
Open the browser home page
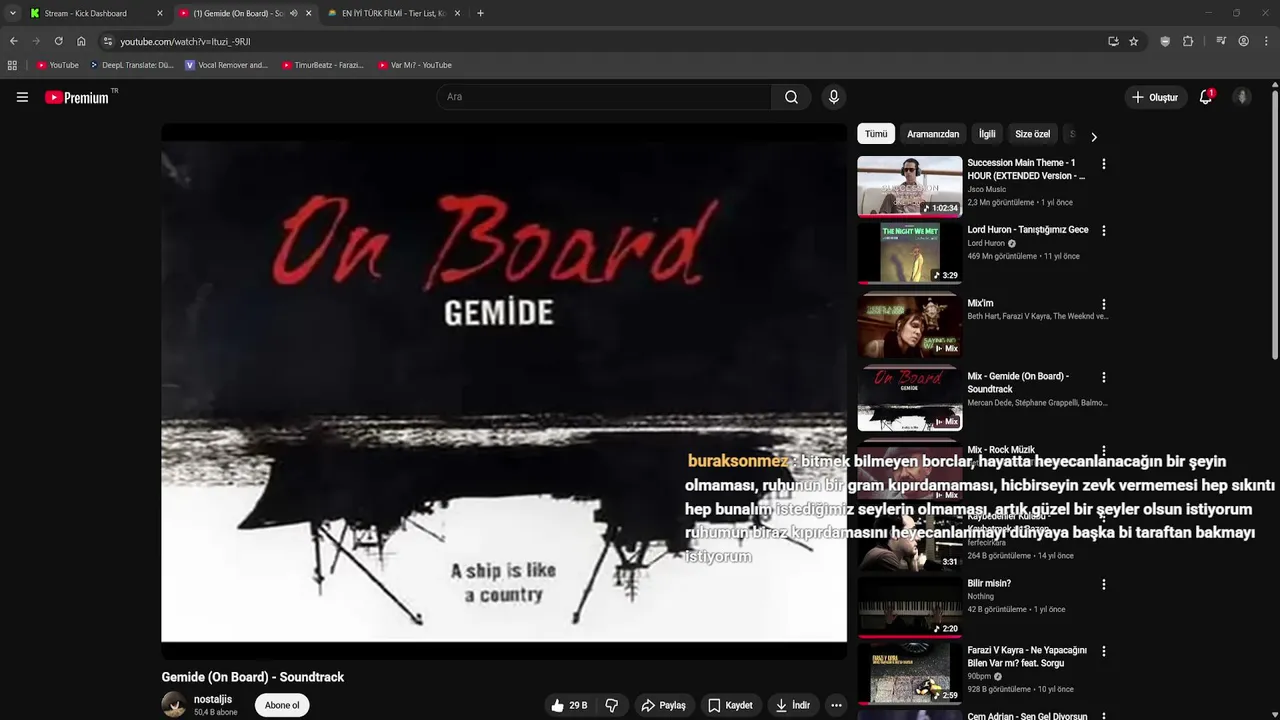point(81,41)
